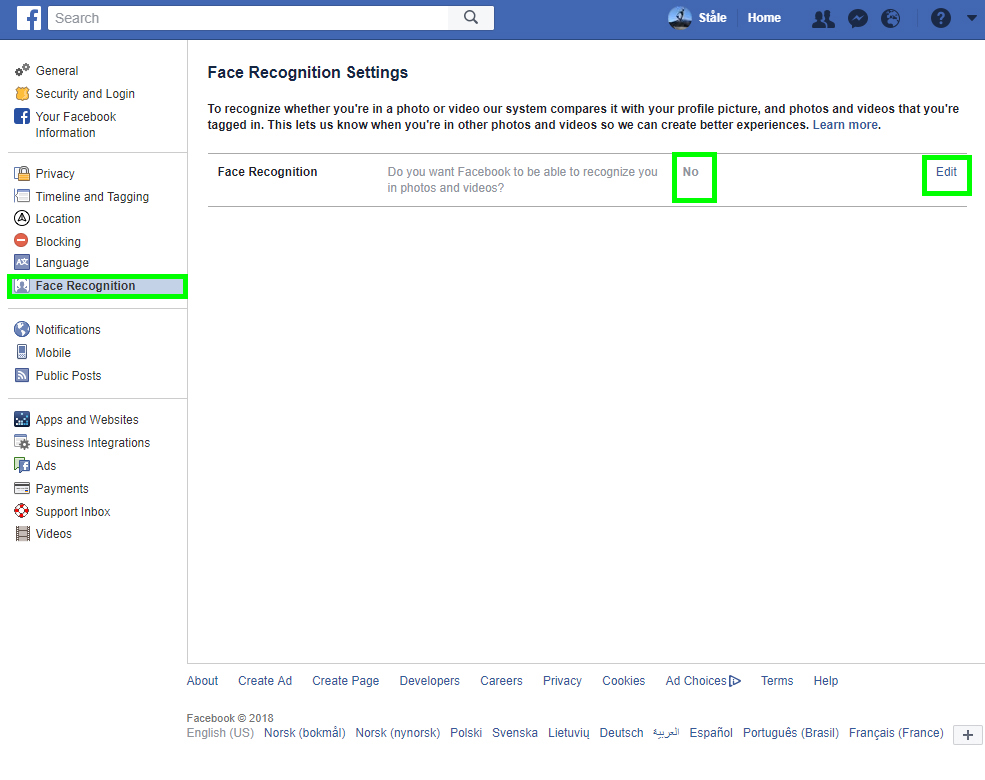Viewport: 985px width, 780px height.
Task: Go to Home in top bar
Action: pyautogui.click(x=764, y=18)
